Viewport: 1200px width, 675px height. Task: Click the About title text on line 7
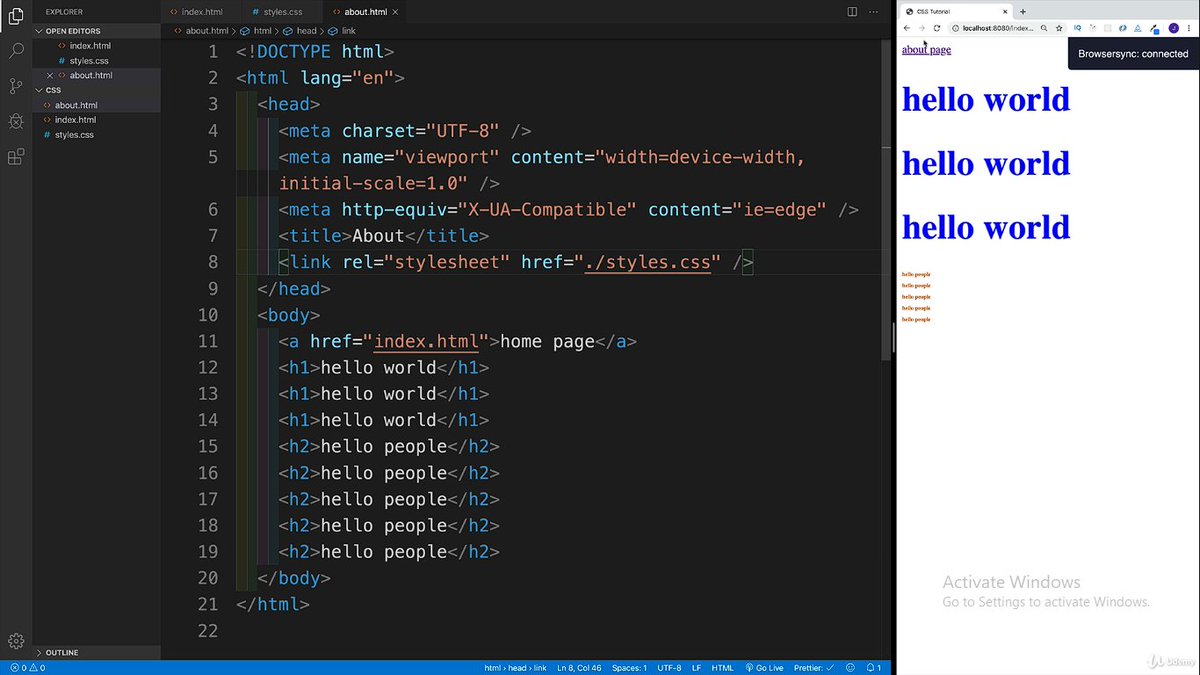378,237
